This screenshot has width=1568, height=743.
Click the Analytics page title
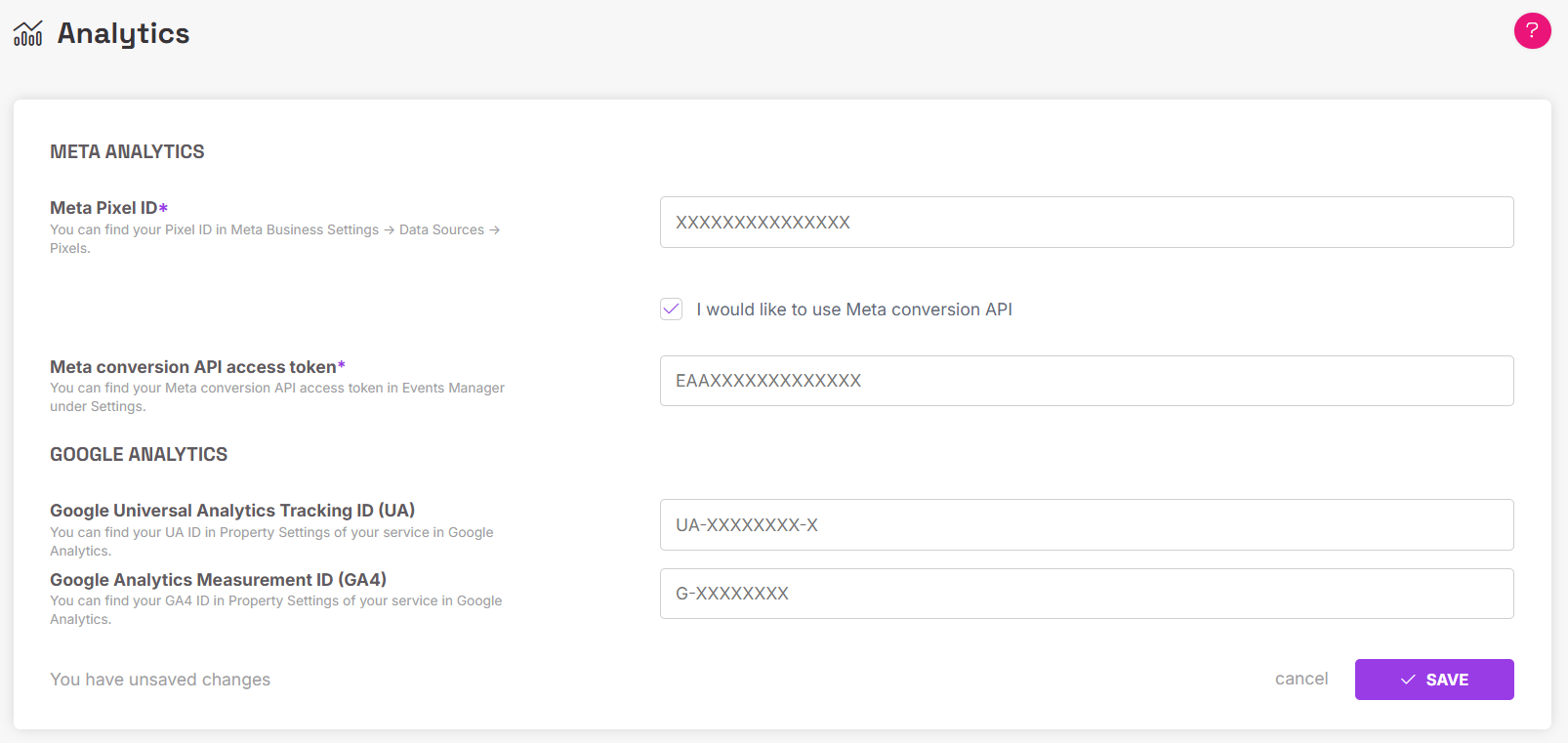[x=123, y=33]
